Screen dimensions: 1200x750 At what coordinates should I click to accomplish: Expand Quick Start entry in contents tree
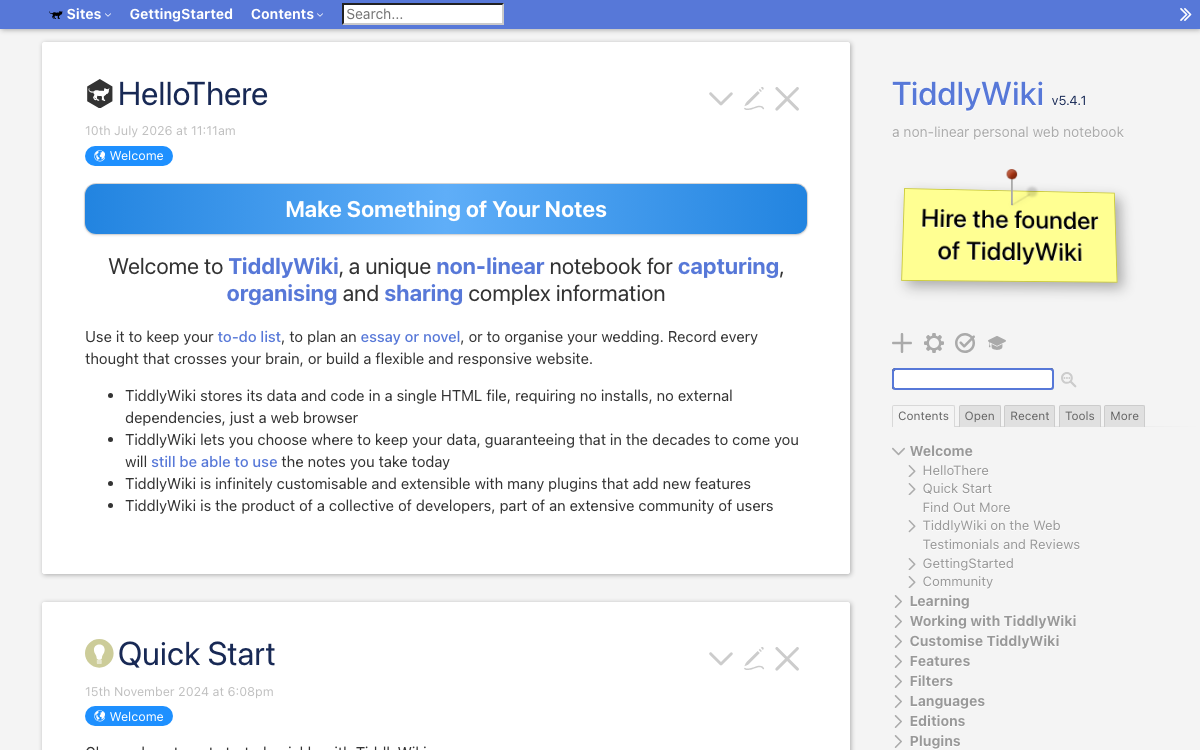913,489
